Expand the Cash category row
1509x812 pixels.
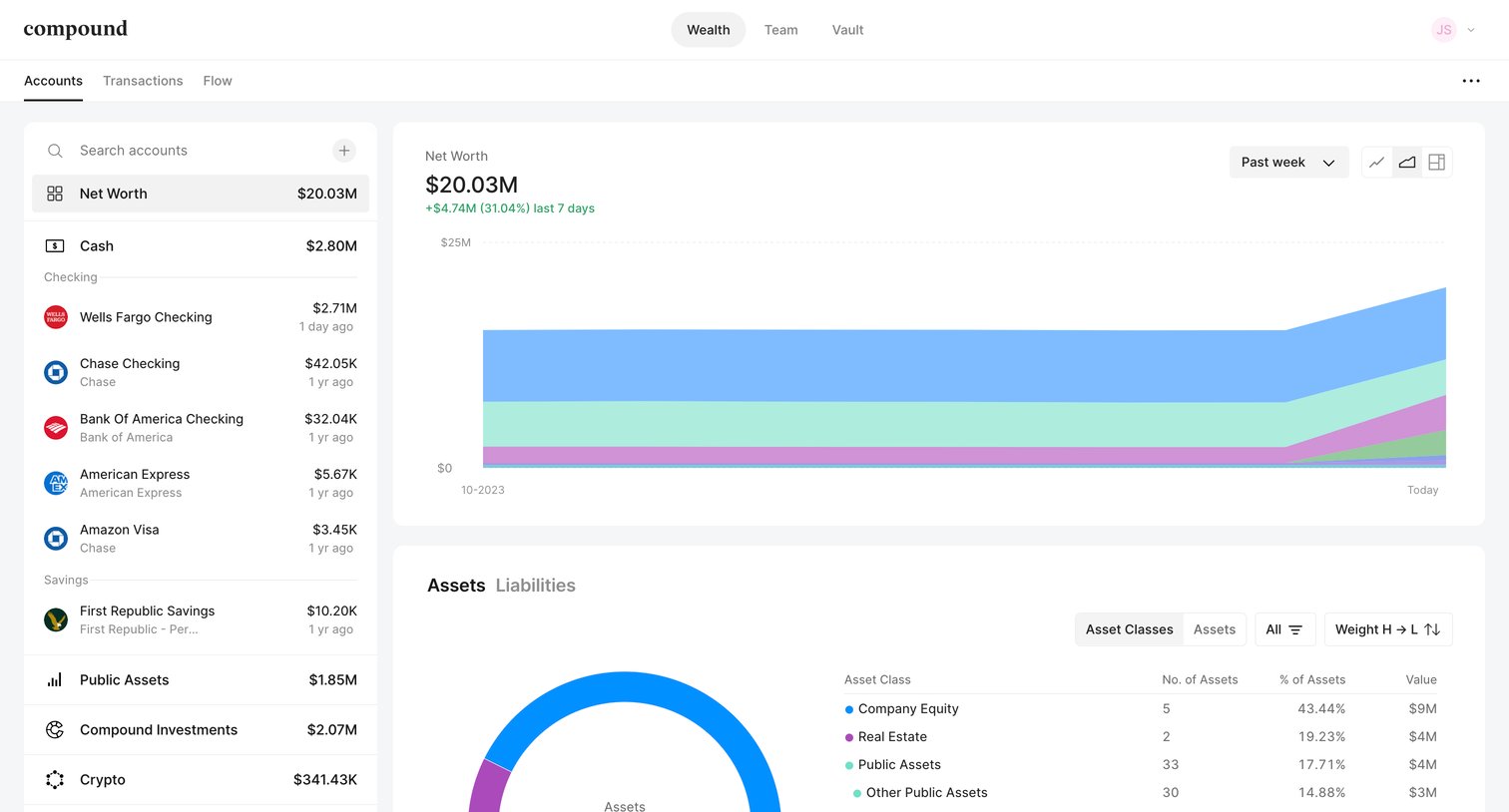201,245
